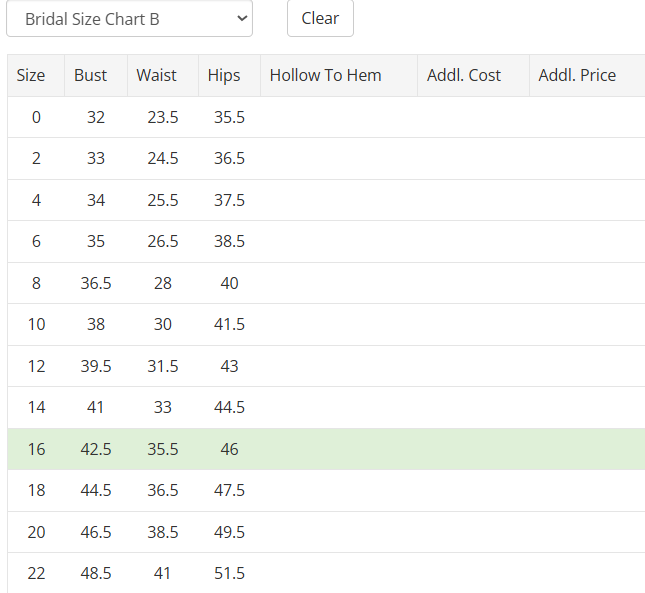Click the Addl. Cost column header

click(473, 76)
